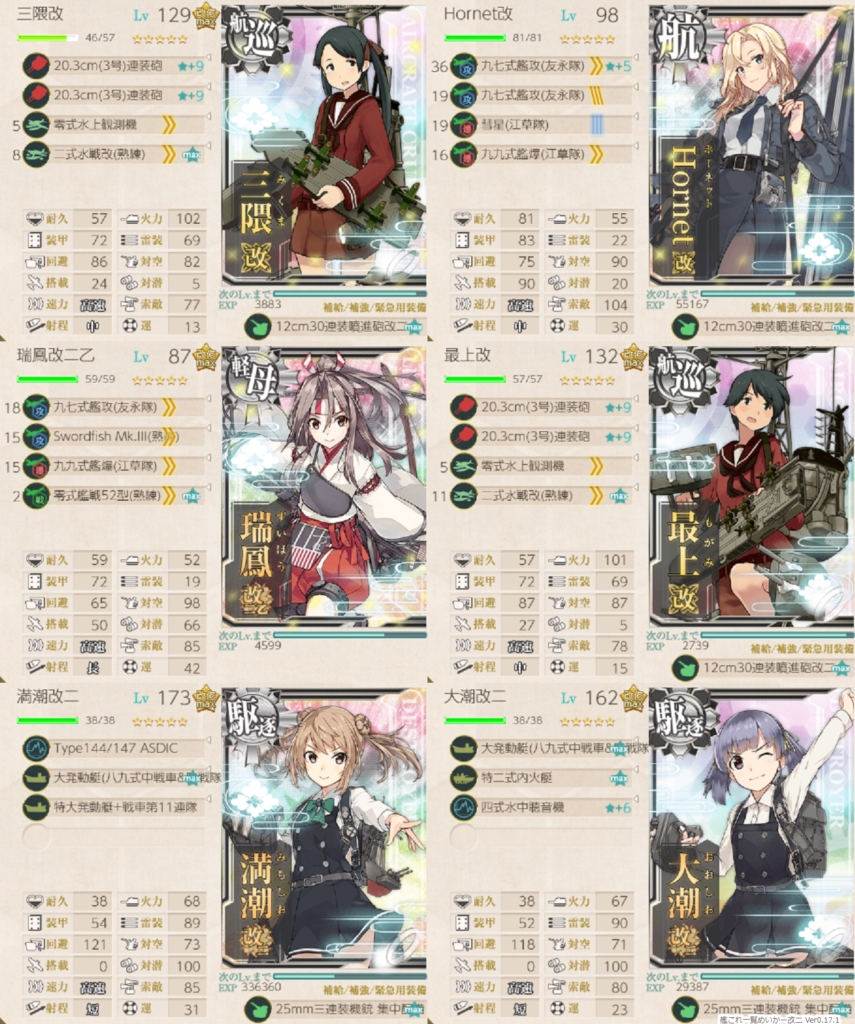Click the sonar icon beside 四式水中聴音機
The width and height of the screenshot is (855, 1024).
pos(463,807)
